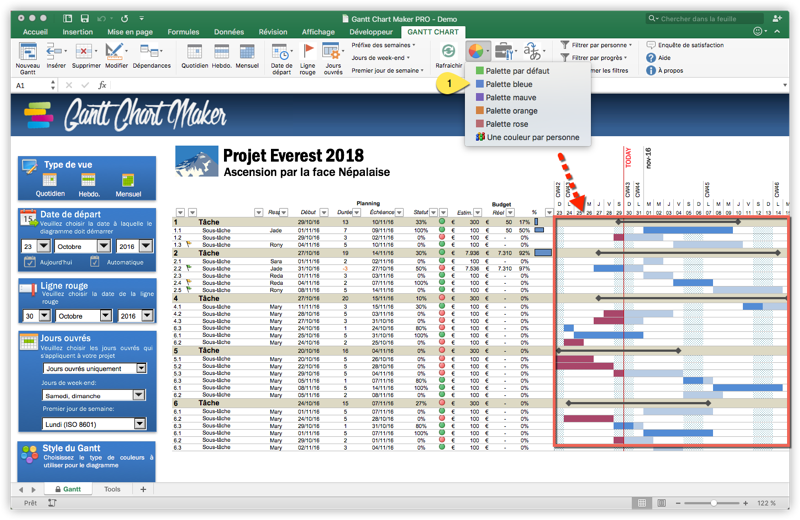Open the Ligne rouge day 30 dropdown

[45, 316]
